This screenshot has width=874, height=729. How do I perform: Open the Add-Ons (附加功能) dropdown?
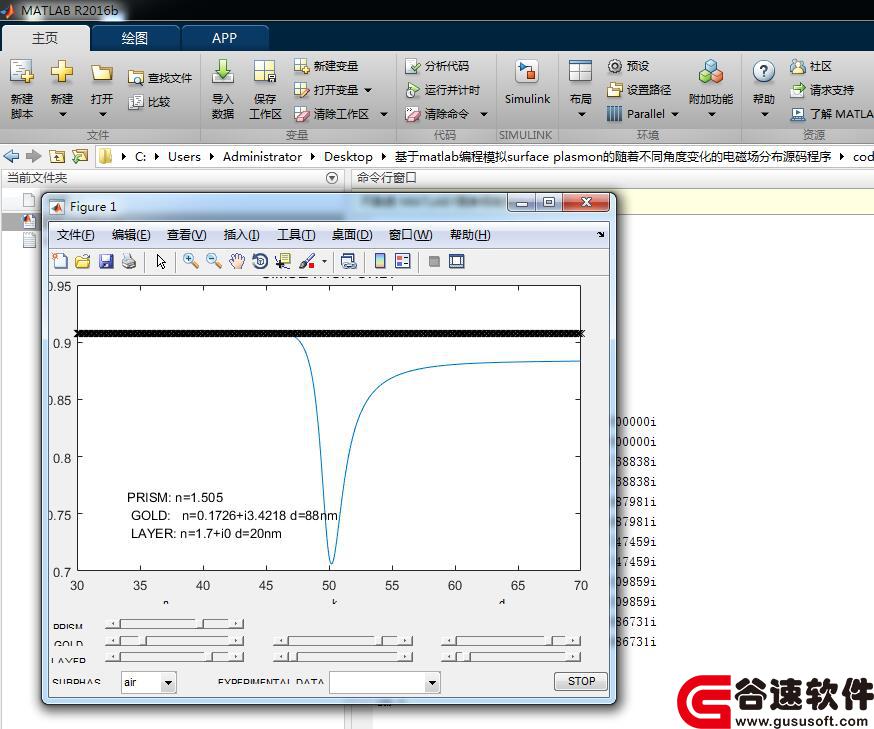coord(711,89)
